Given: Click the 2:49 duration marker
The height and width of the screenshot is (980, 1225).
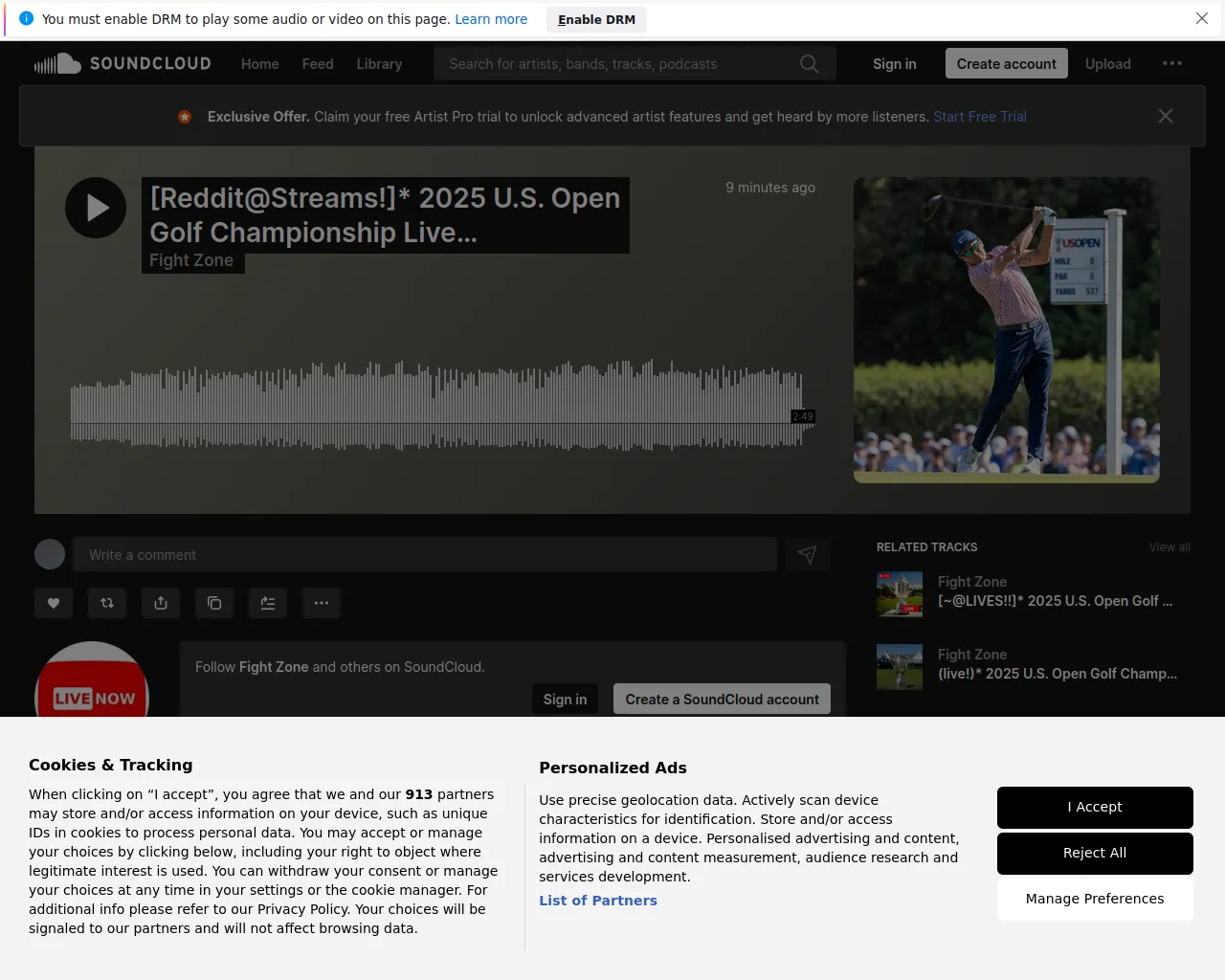Looking at the screenshot, I should (803, 416).
